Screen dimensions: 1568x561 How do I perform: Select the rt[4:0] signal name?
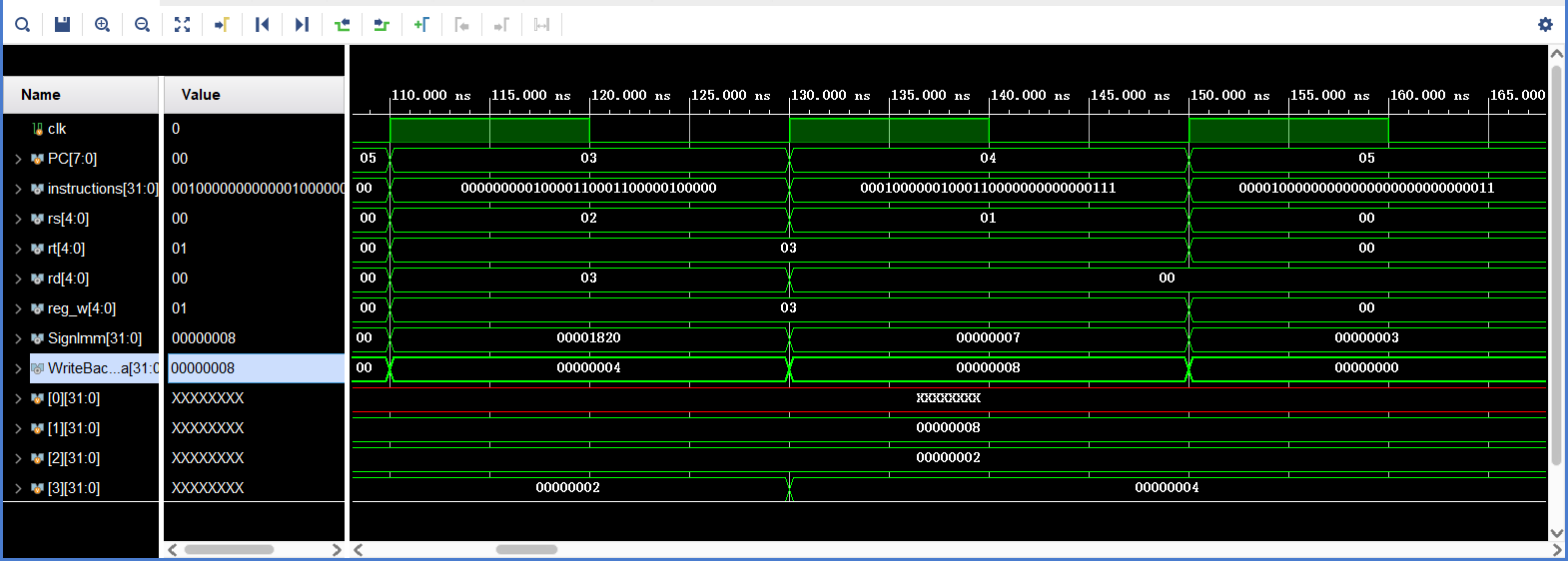click(x=66, y=249)
